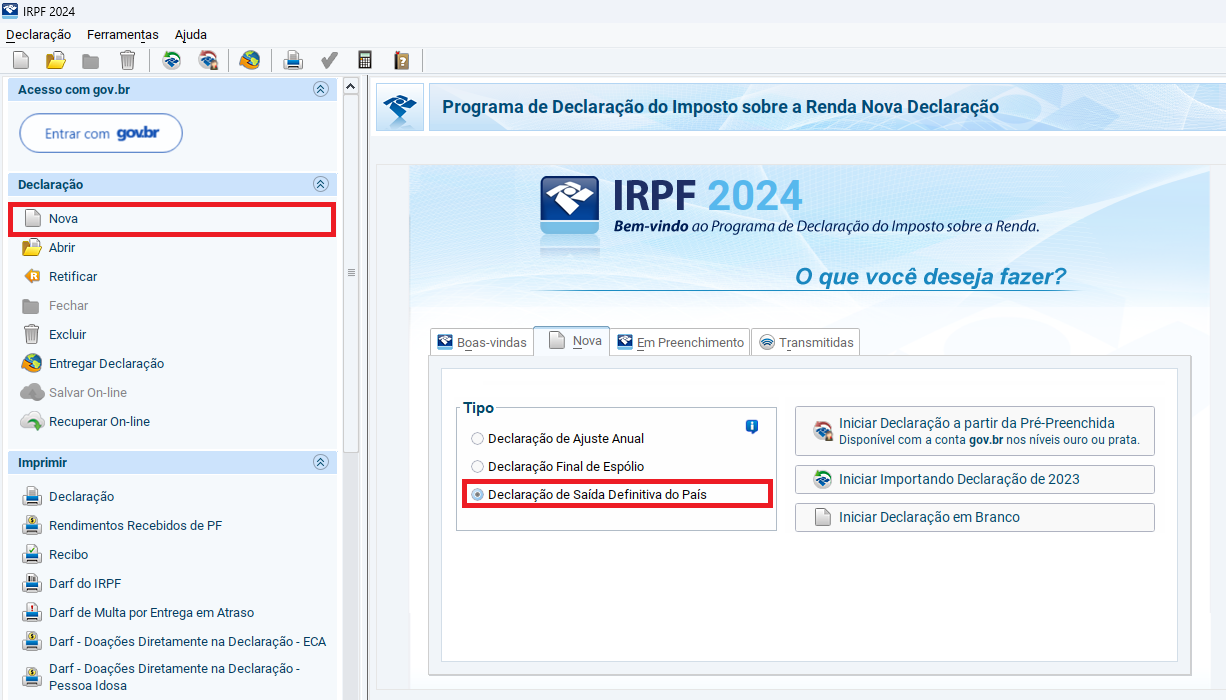
Task: Click the printer icon beside Darf do IRPF
Action: click(x=32, y=584)
